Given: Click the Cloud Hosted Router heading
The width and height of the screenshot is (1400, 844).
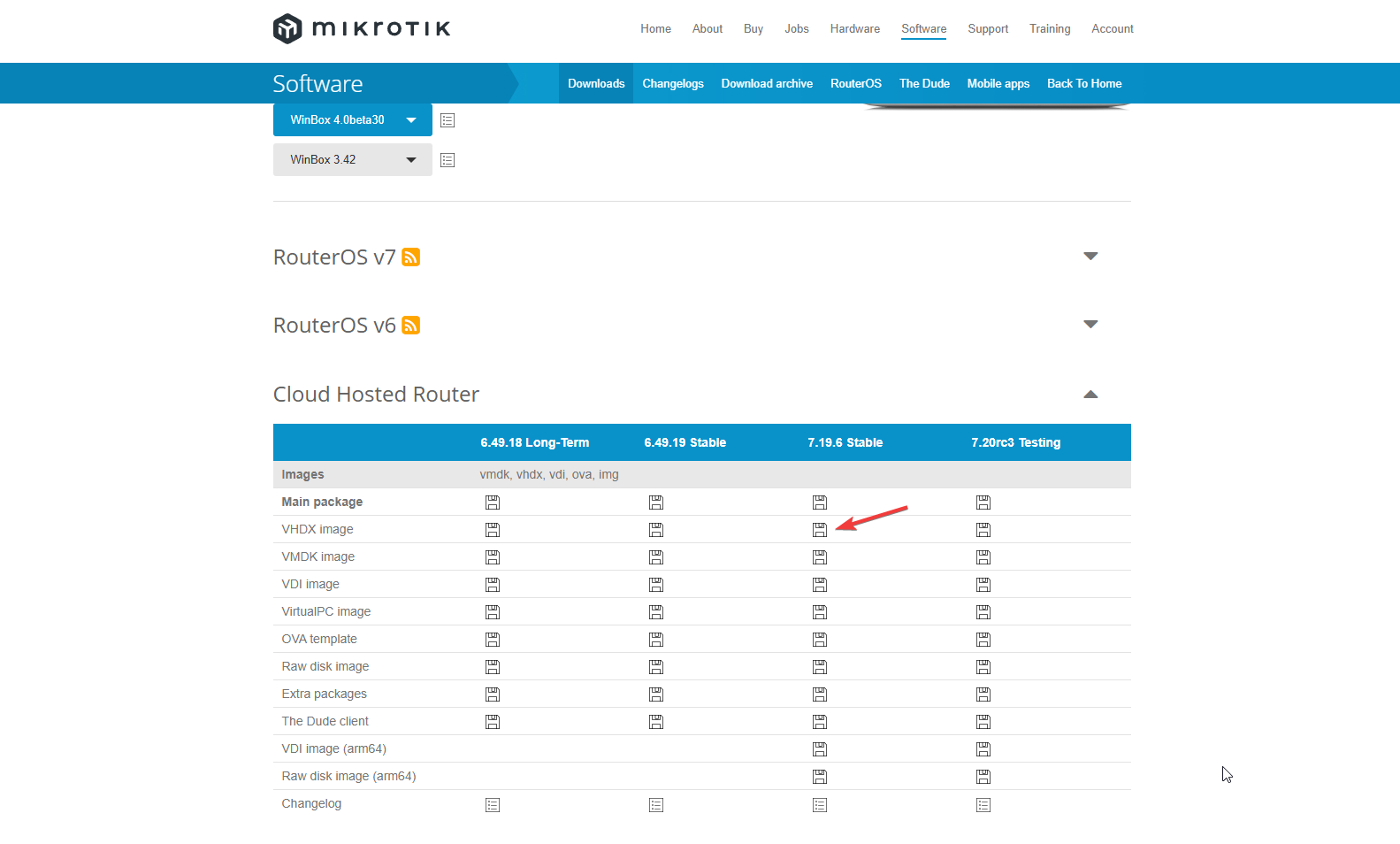Looking at the screenshot, I should [376, 394].
